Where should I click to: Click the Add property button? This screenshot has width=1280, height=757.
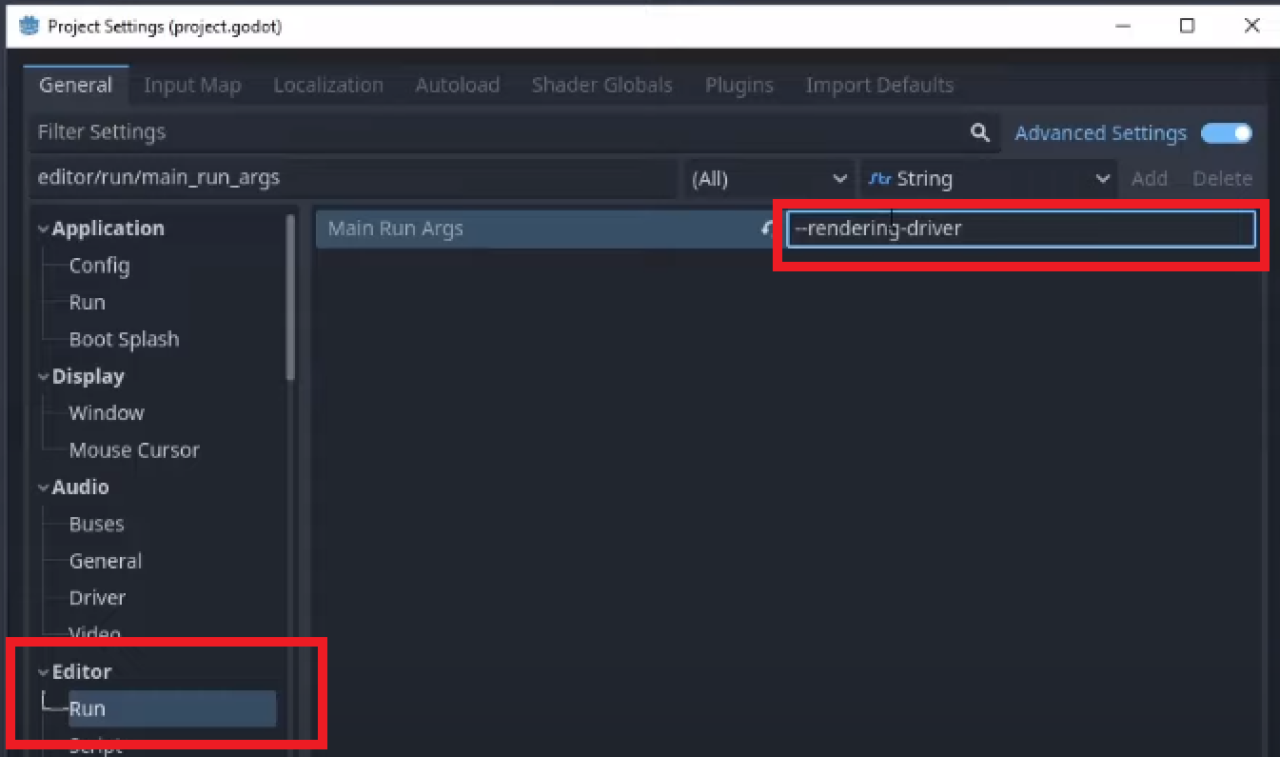[1149, 178]
